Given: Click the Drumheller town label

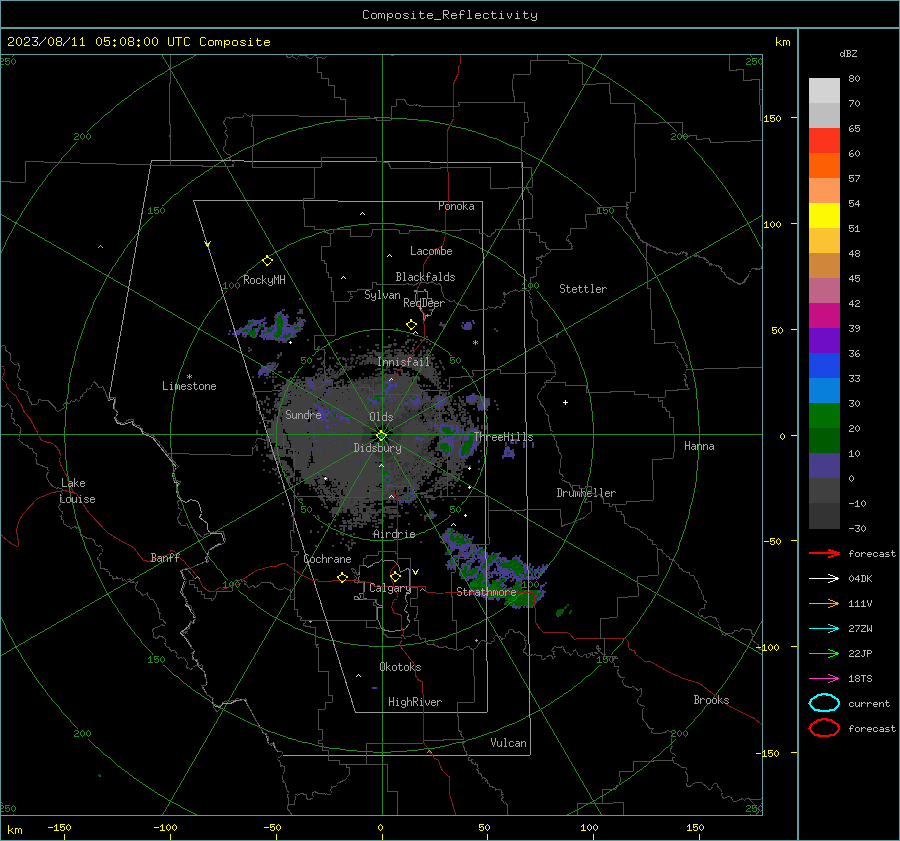Looking at the screenshot, I should pos(586,493).
